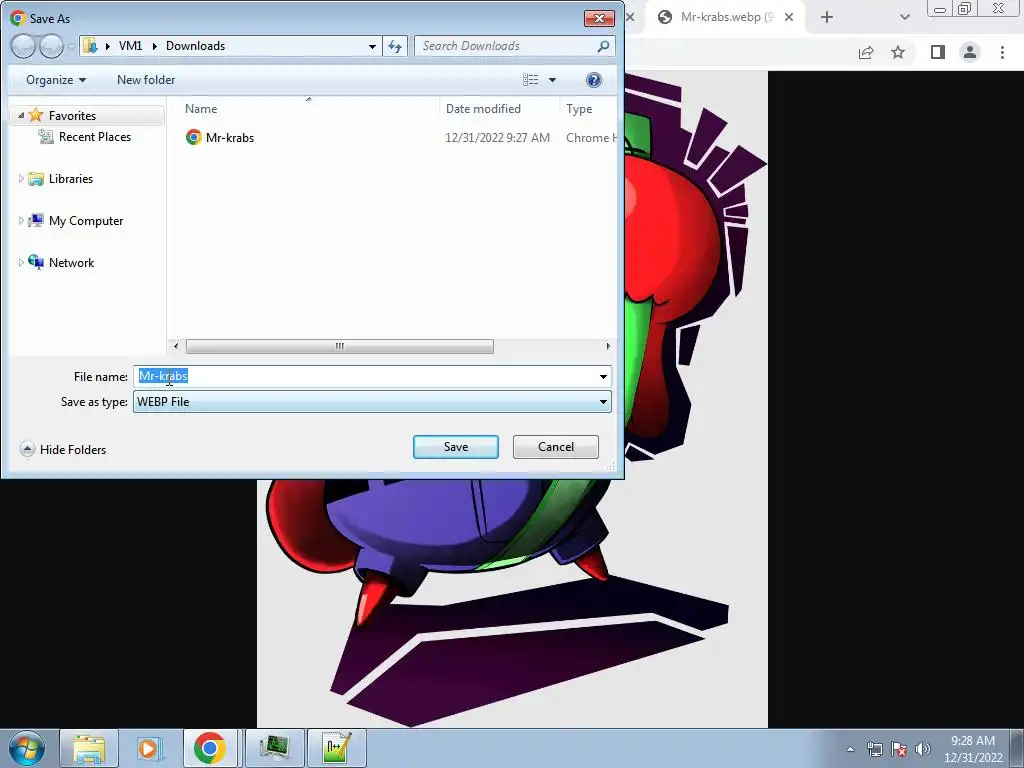Image resolution: width=1024 pixels, height=768 pixels.
Task: Create a New folder
Action: click(x=146, y=80)
